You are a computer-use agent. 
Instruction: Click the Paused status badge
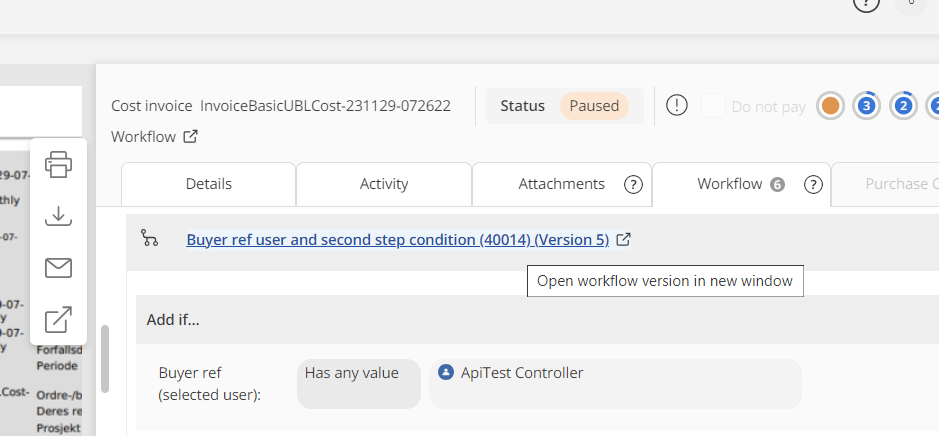(594, 106)
